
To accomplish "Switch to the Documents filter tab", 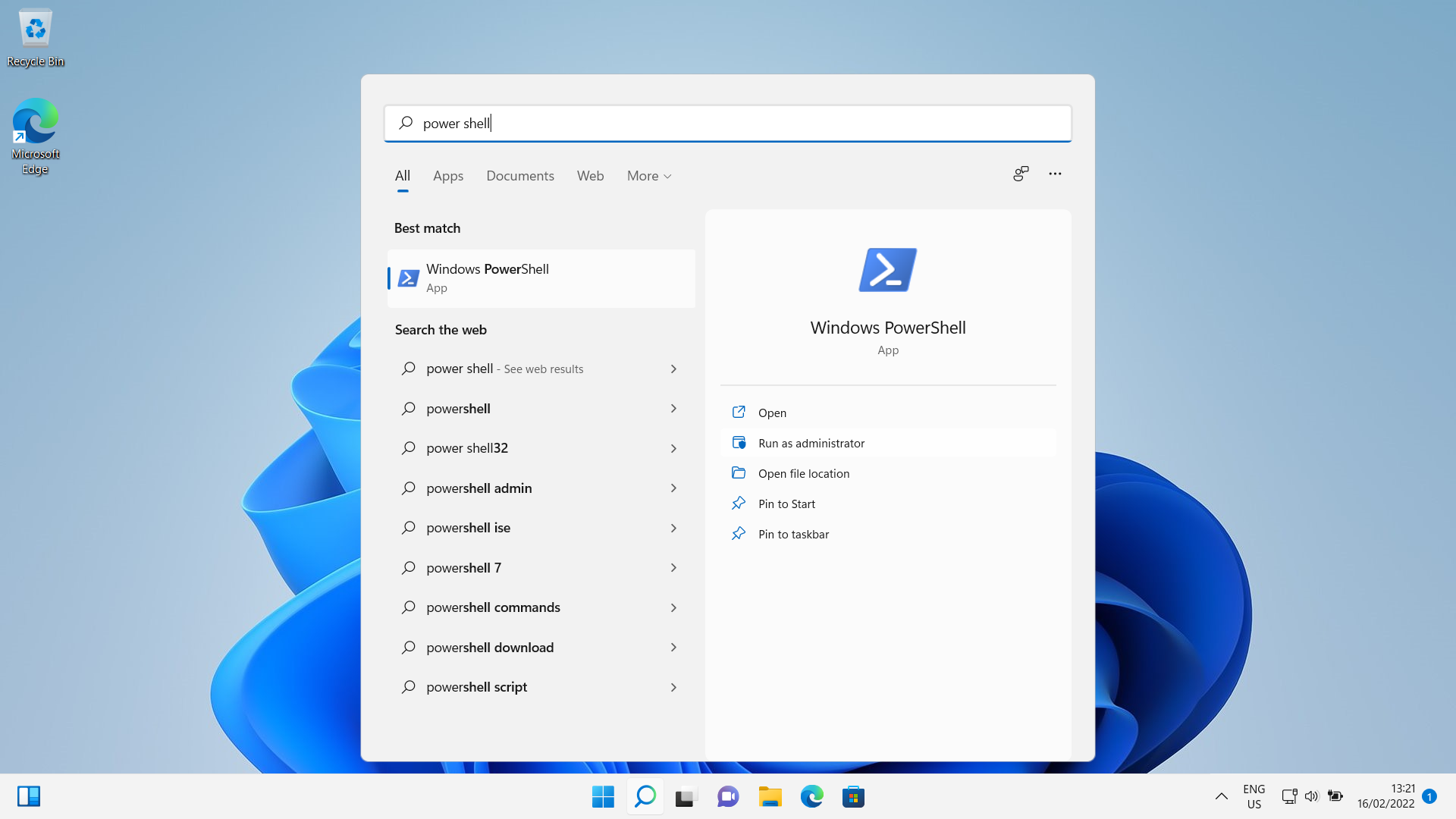I will click(x=519, y=176).
